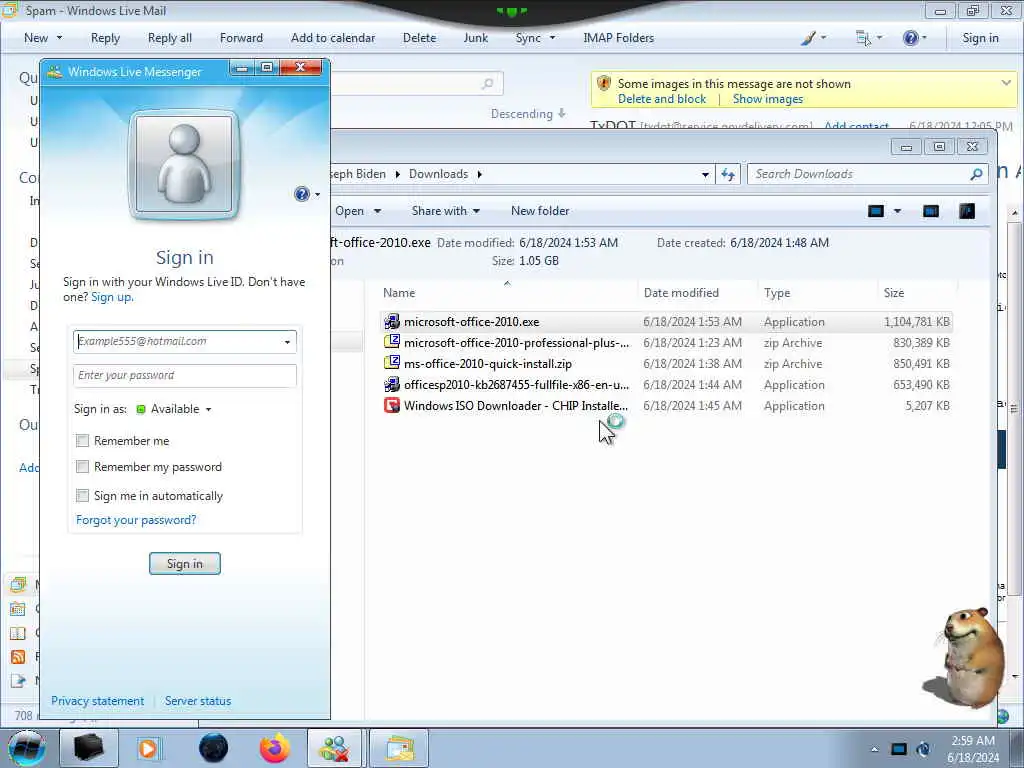
Task: Open Explorer help icon on toolbar
Action: click(967, 211)
